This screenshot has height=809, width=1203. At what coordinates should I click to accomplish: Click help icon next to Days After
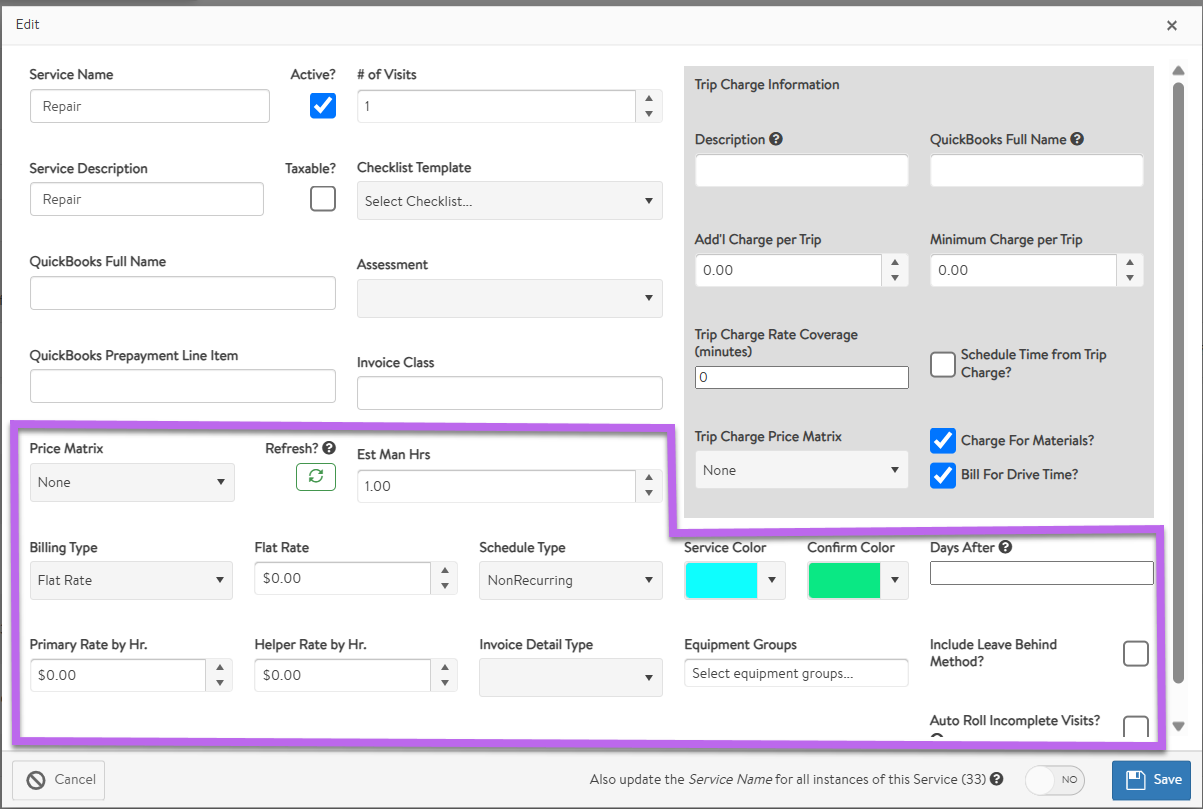(1005, 547)
